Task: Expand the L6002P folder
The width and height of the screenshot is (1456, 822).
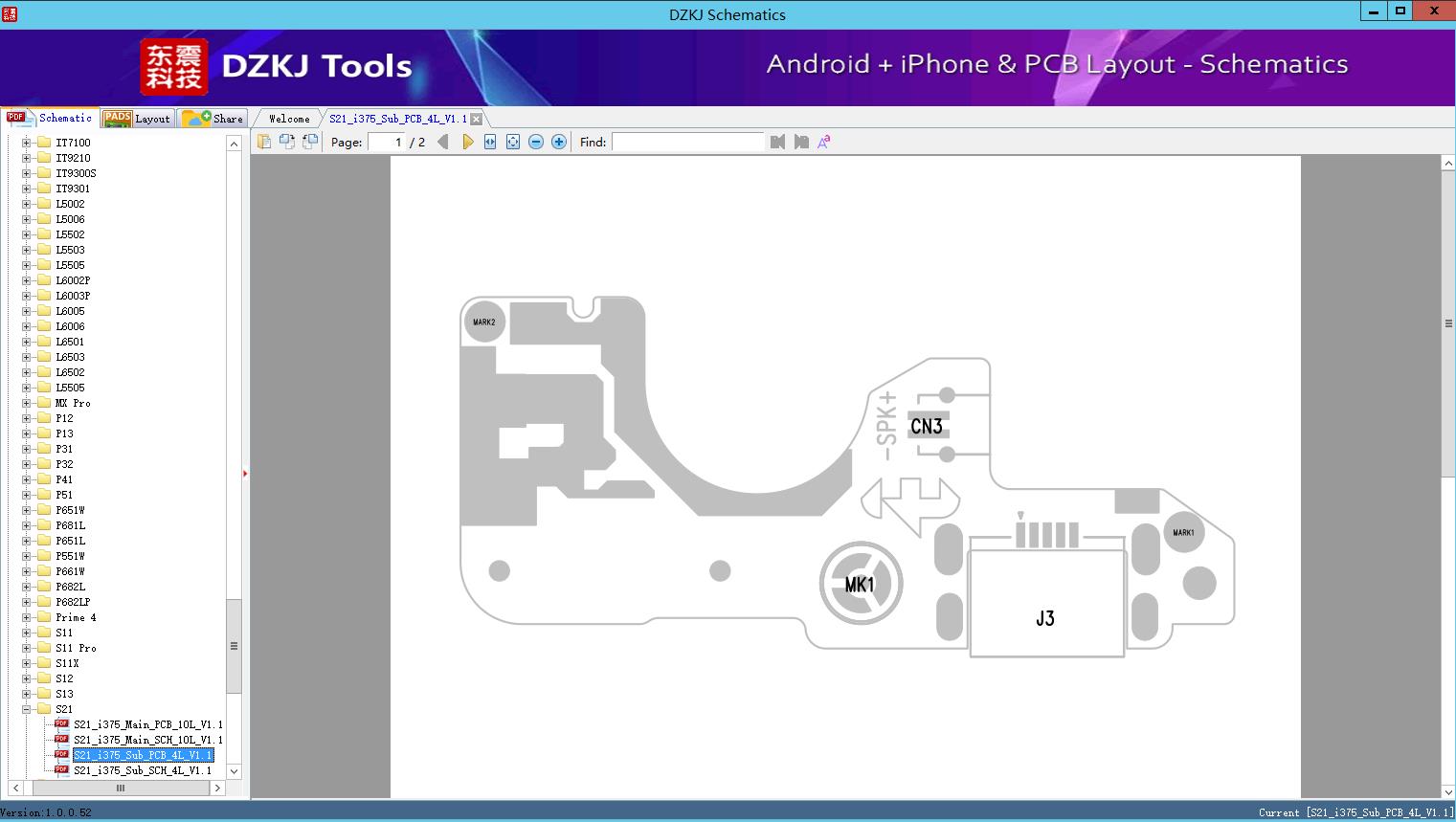Action: (27, 280)
